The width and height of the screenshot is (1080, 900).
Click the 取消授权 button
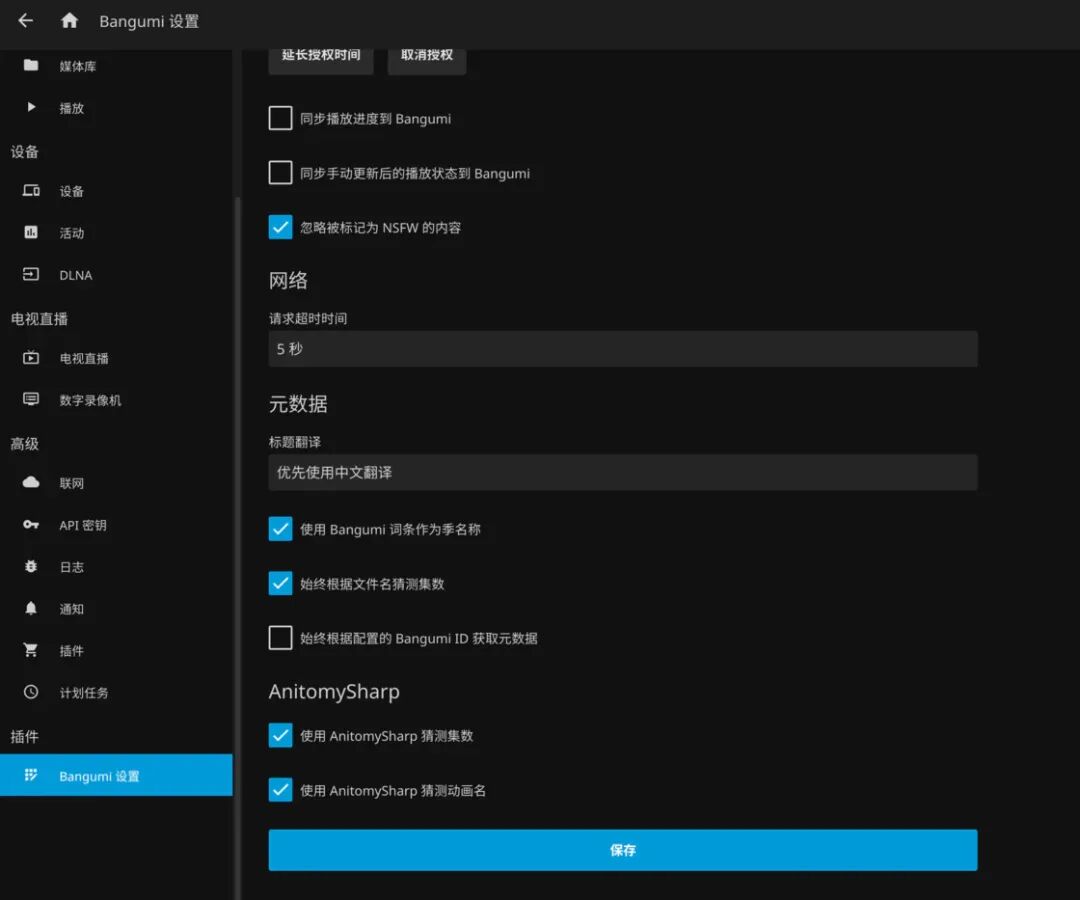pyautogui.click(x=427, y=59)
